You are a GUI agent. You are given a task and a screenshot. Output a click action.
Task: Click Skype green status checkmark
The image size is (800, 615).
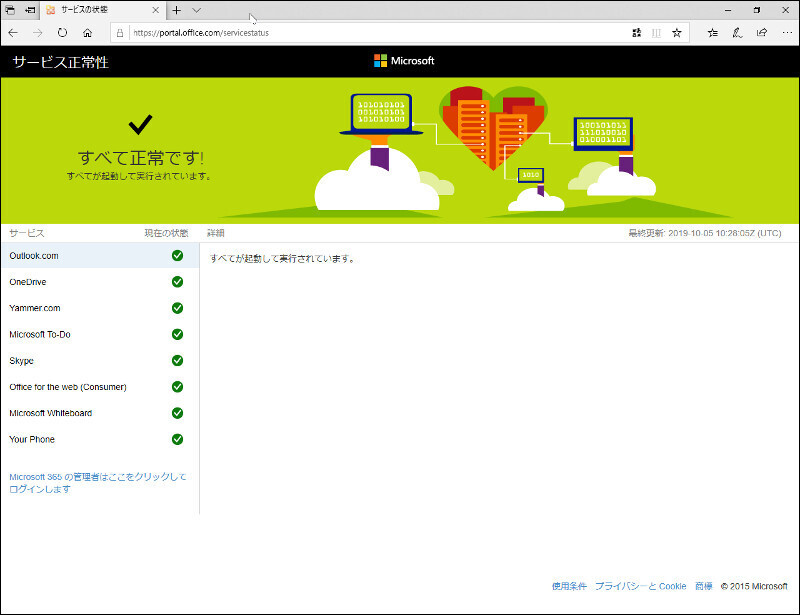click(178, 361)
